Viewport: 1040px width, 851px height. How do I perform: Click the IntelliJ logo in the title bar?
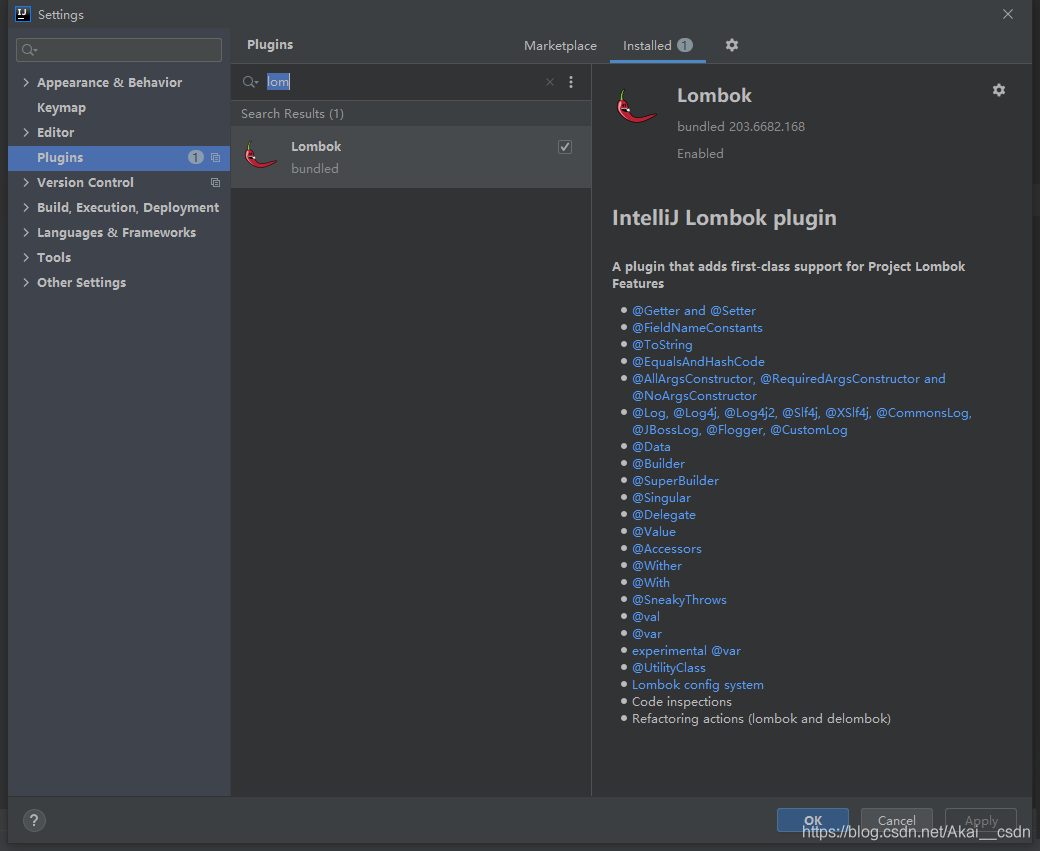click(x=23, y=14)
